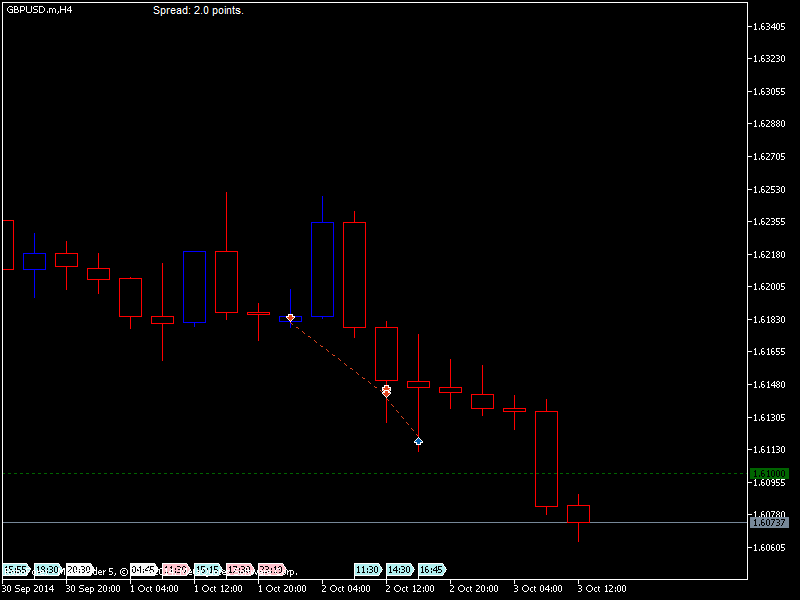Click the grey 1.60737 bid price label

click(769, 522)
